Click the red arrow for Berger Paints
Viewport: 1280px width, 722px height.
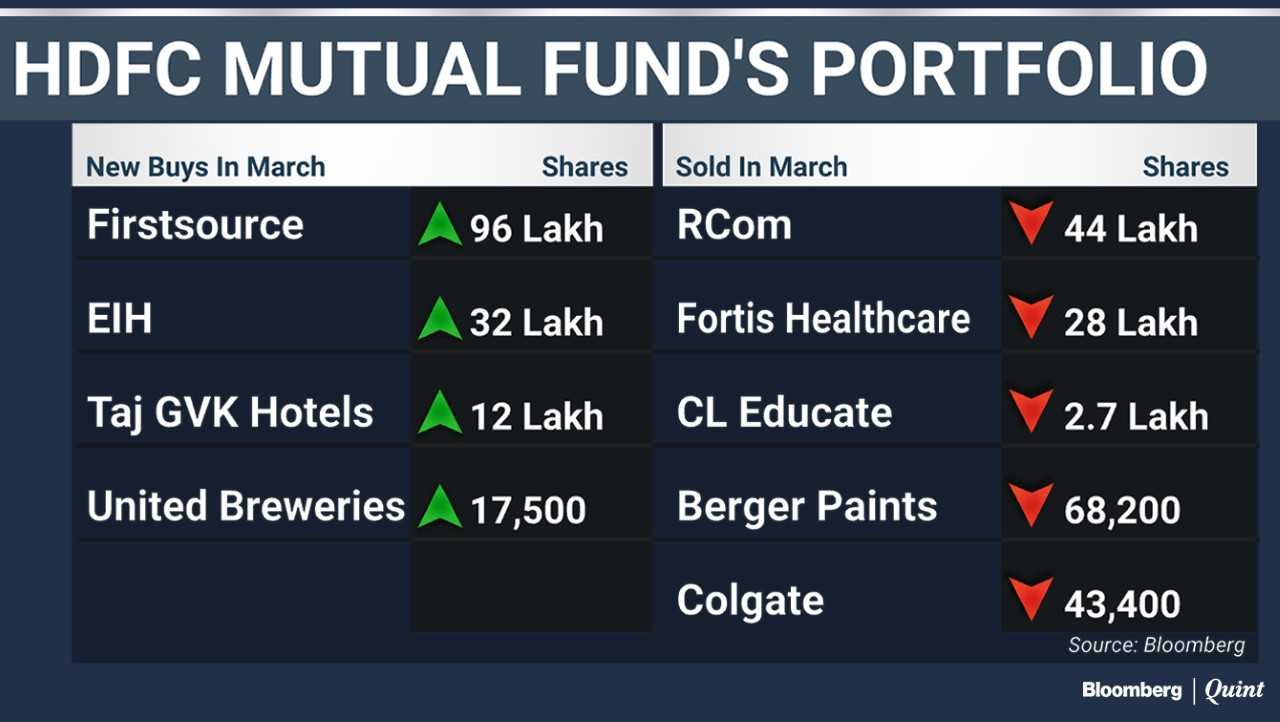(x=1030, y=506)
